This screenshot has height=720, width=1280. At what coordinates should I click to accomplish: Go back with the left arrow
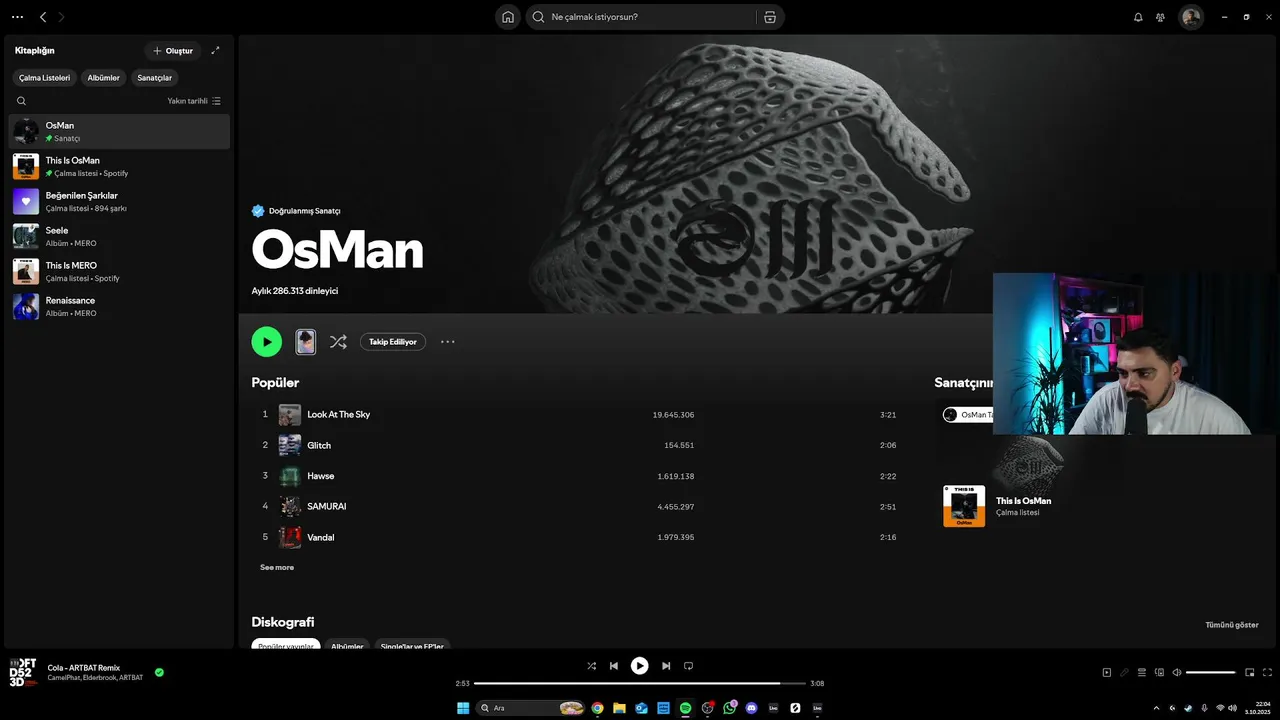(43, 17)
